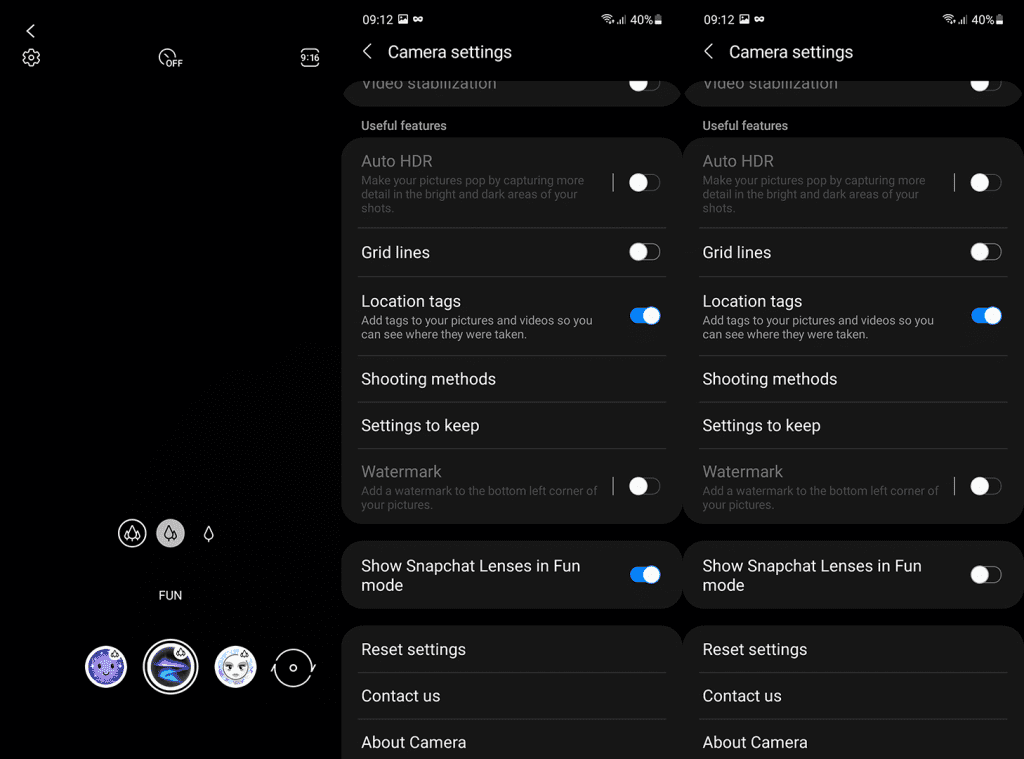Open Settings to keep in right screen
This screenshot has width=1024, height=759.
pos(853,425)
